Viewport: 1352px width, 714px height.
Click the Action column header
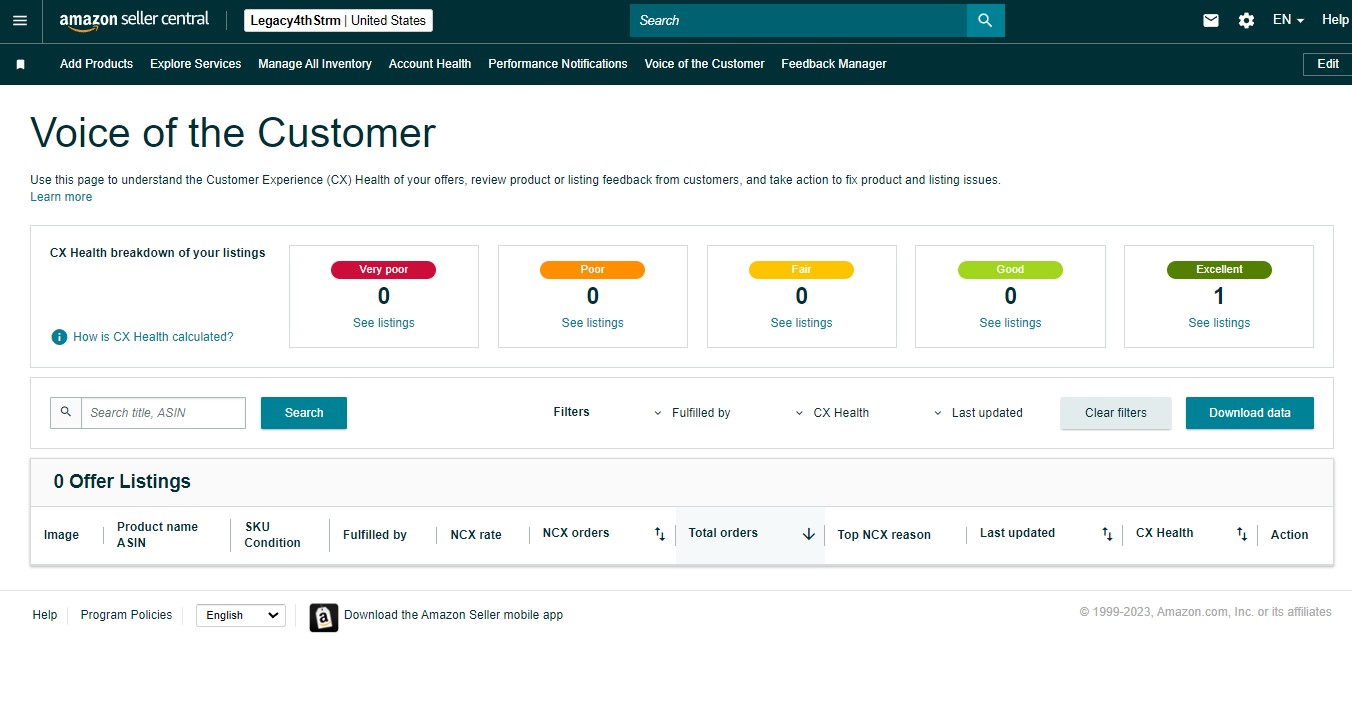(1289, 535)
